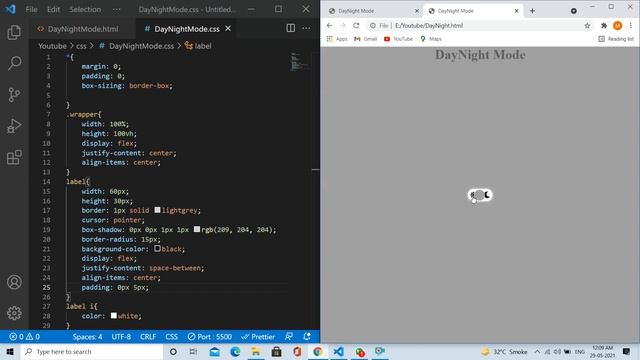Close the second DayNight Mode browser tab

516,11
